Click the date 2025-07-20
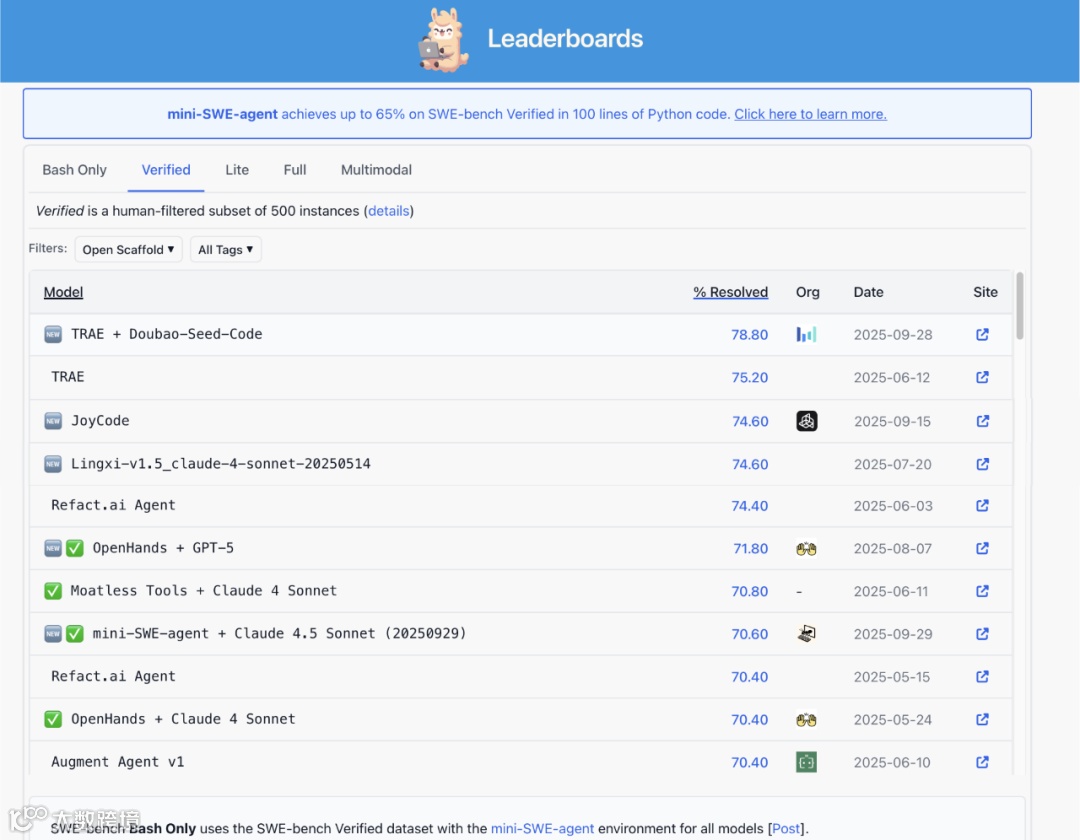 (893, 465)
